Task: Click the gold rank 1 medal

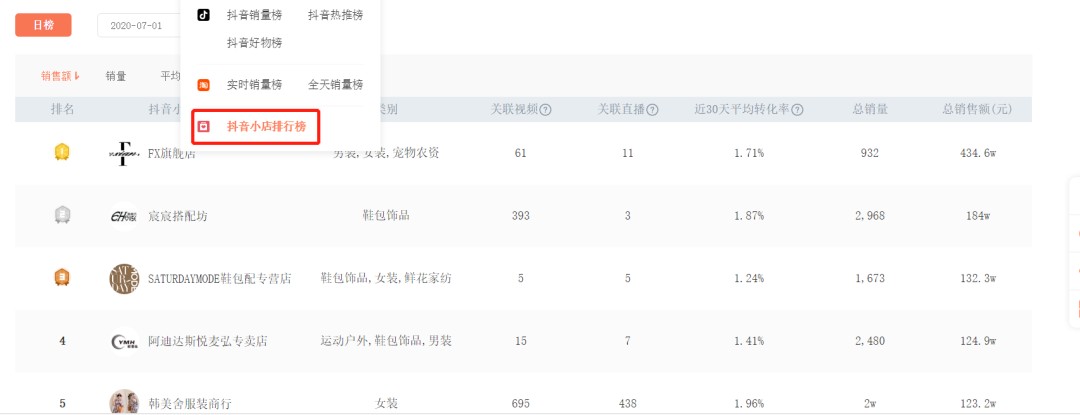Action: click(x=62, y=152)
